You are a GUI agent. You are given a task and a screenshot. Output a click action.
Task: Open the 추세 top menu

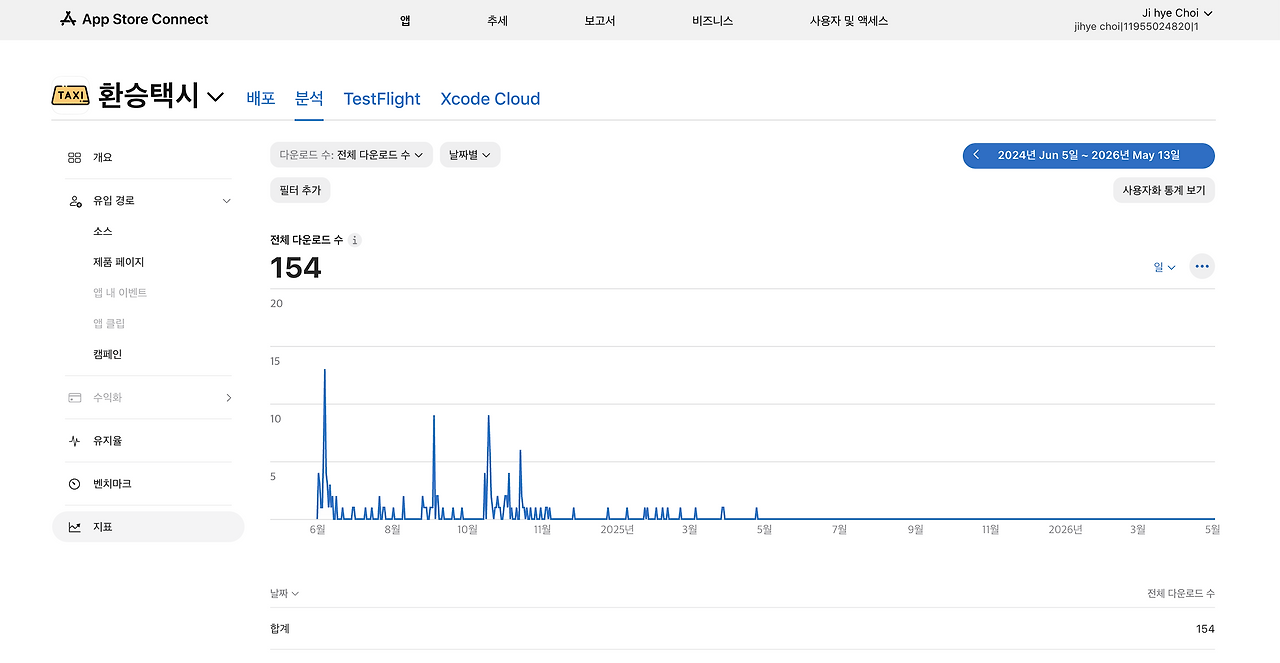pos(497,20)
